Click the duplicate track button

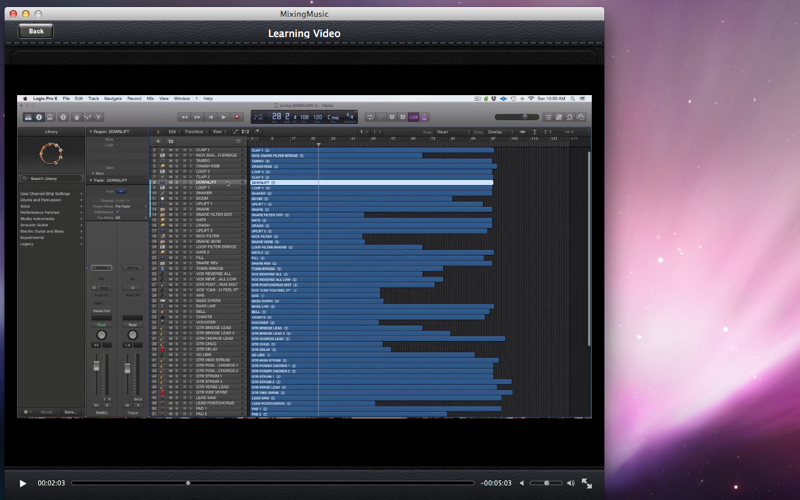coord(170,141)
